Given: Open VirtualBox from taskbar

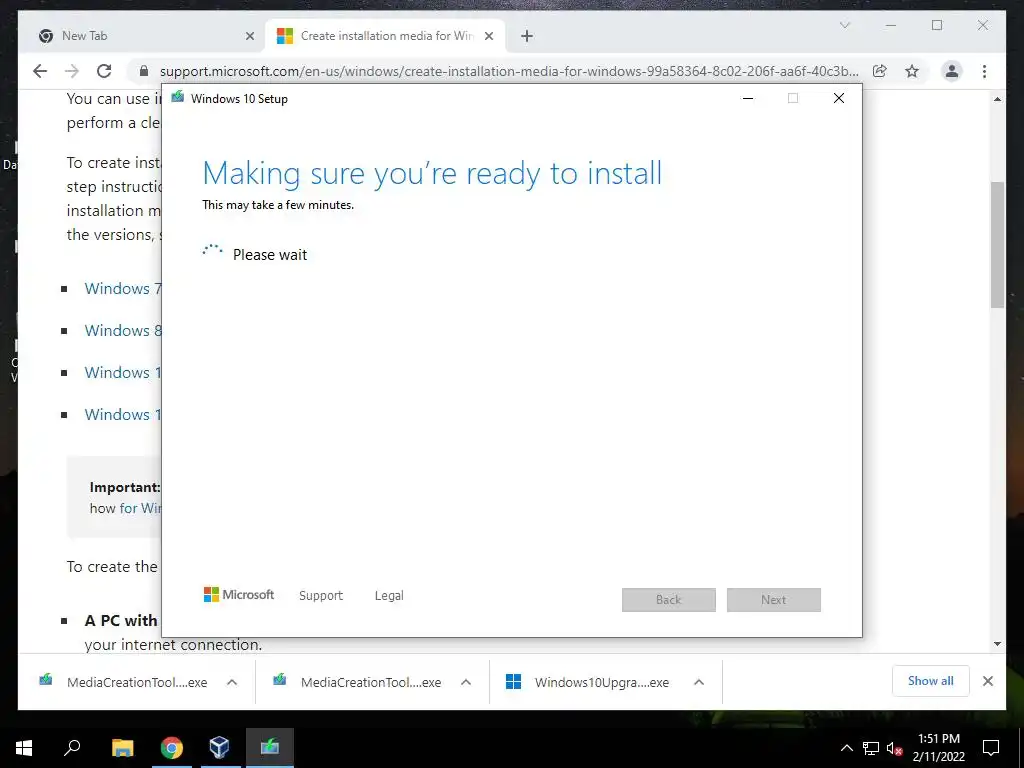Looking at the screenshot, I should (219, 748).
